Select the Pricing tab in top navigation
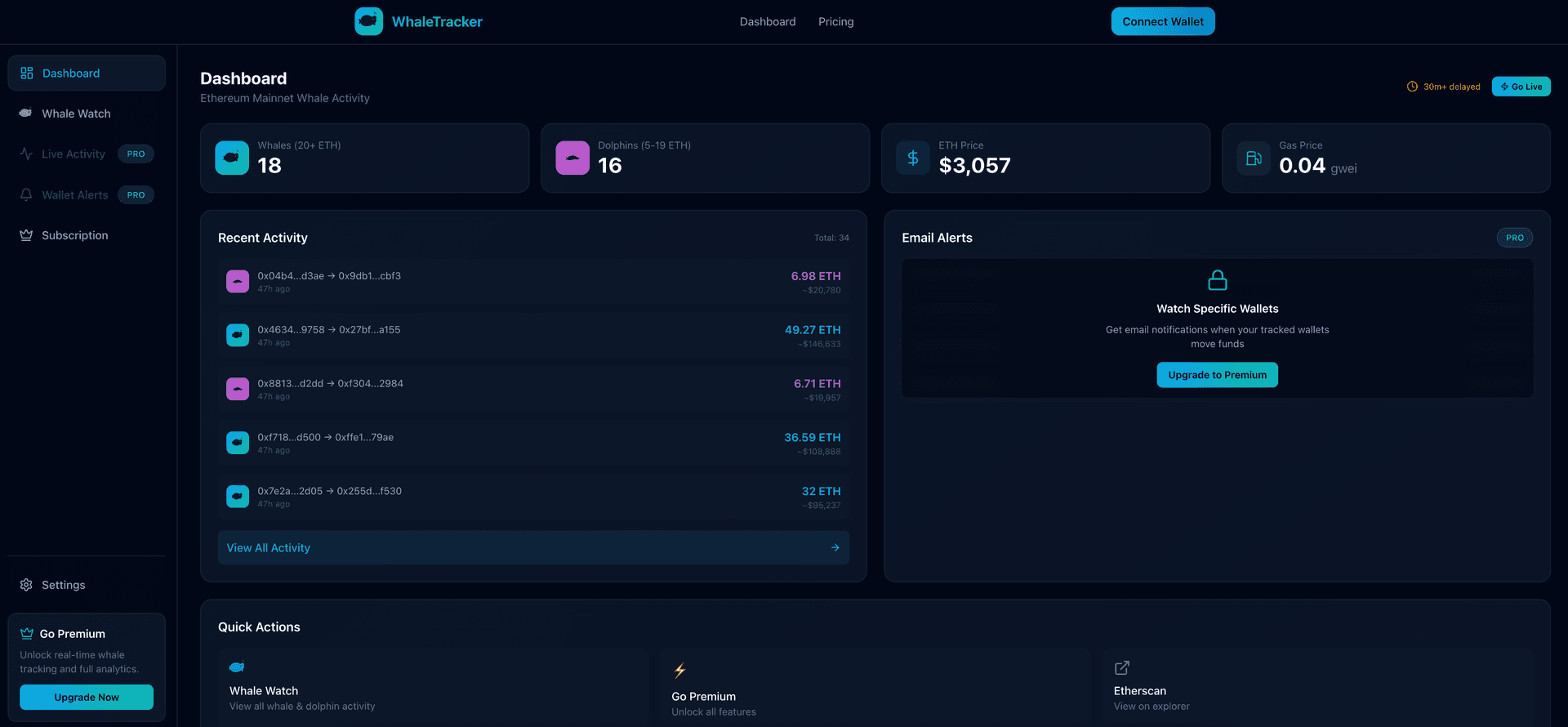The width and height of the screenshot is (1568, 727). pyautogui.click(x=835, y=22)
